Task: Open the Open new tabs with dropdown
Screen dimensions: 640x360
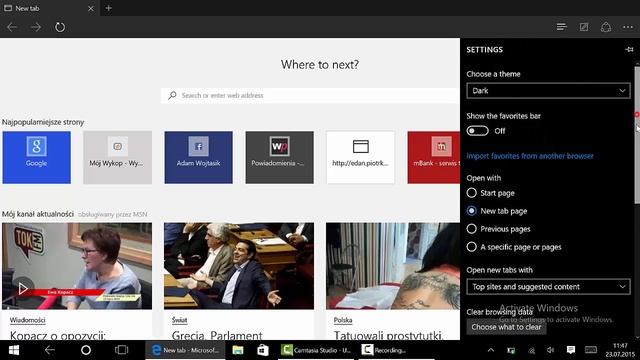Action: 548,287
